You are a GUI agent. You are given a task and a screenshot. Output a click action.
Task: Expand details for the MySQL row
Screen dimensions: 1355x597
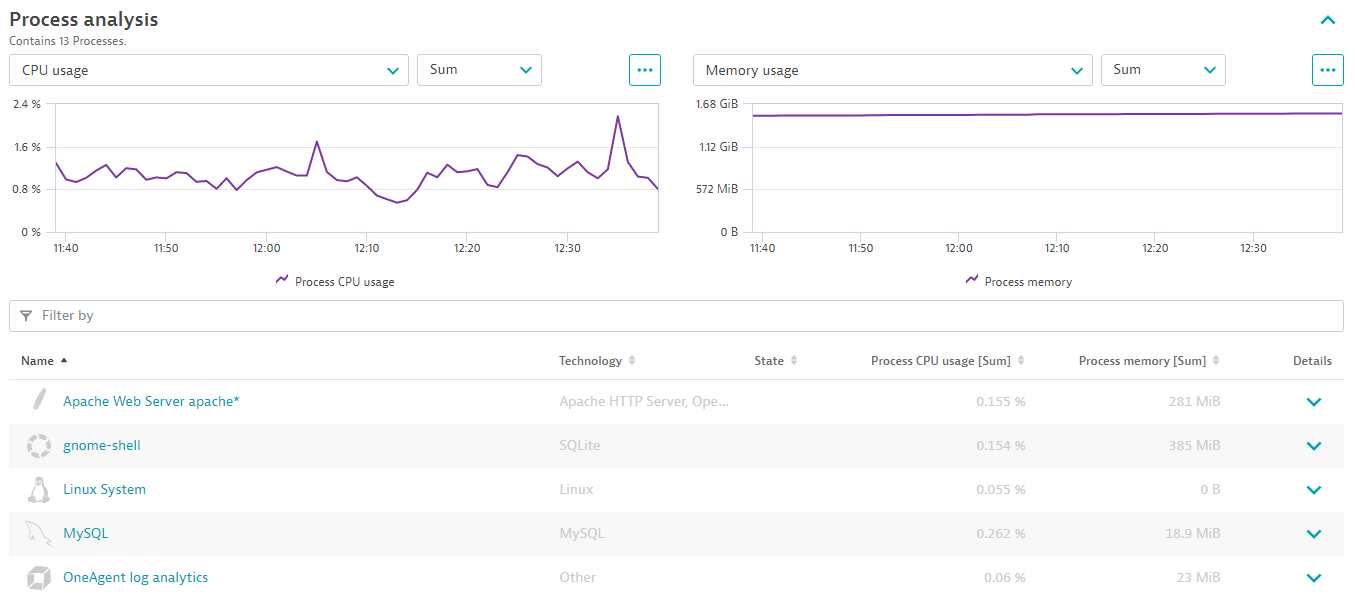pos(1313,533)
